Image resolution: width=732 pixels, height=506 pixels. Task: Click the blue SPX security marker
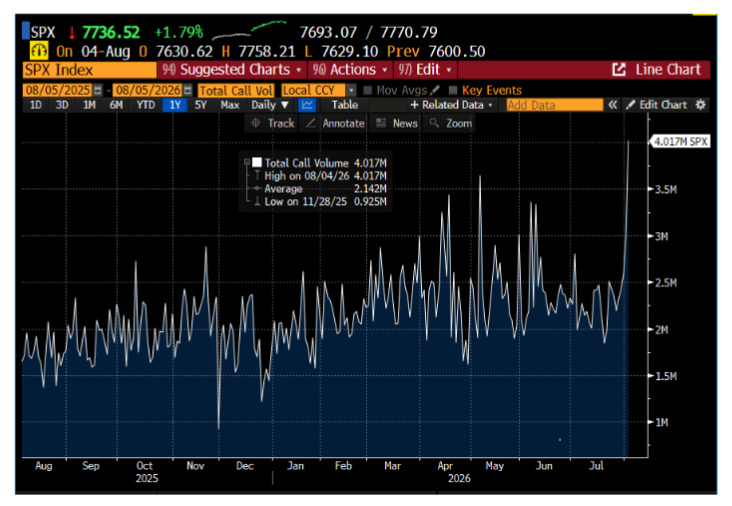(x=26, y=31)
